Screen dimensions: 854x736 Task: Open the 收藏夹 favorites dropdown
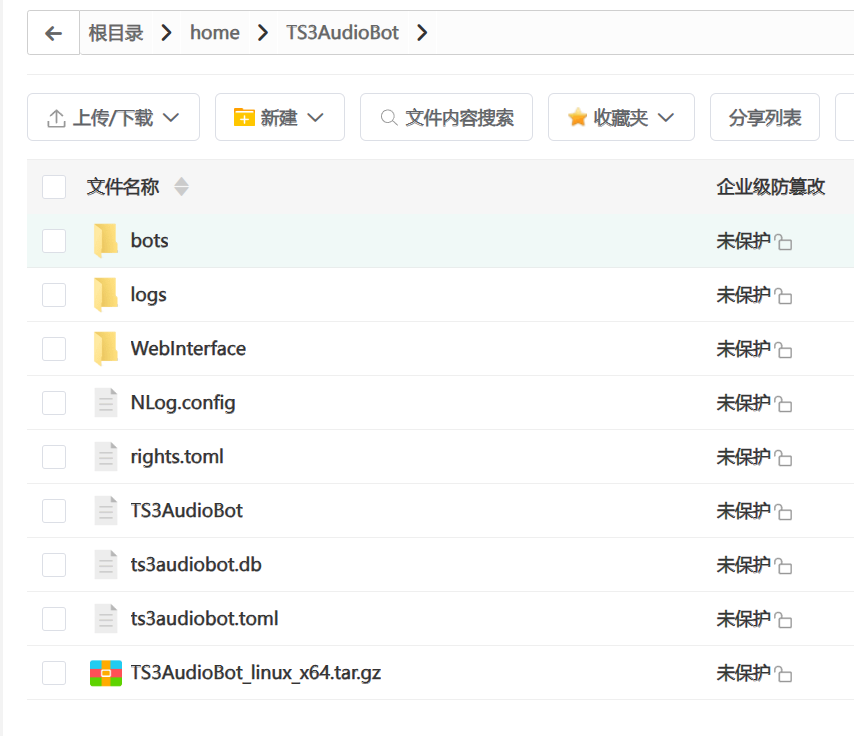[x=620, y=118]
